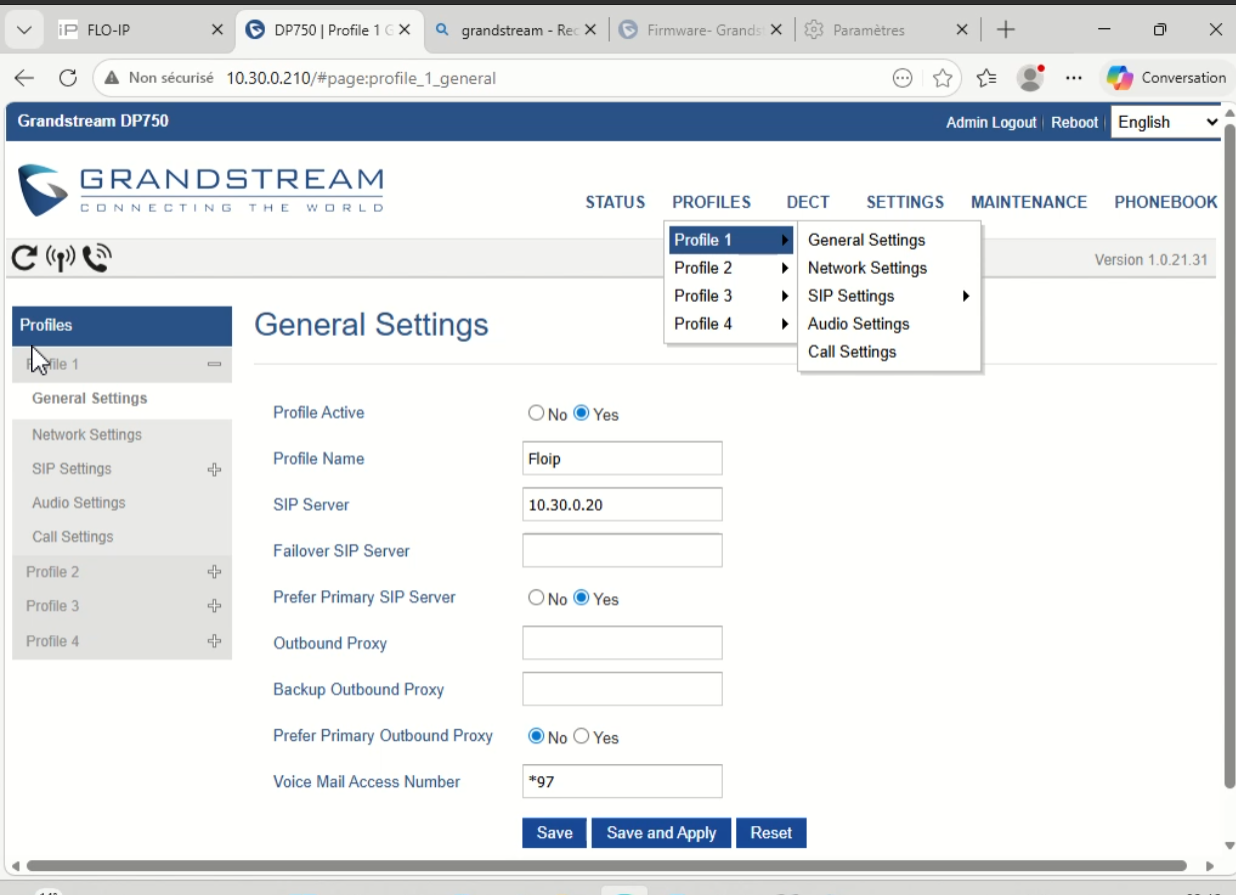Screen dimensions: 1236x895
Task: Set Prefer Primary Outbound Proxy to No
Action: pos(536,736)
